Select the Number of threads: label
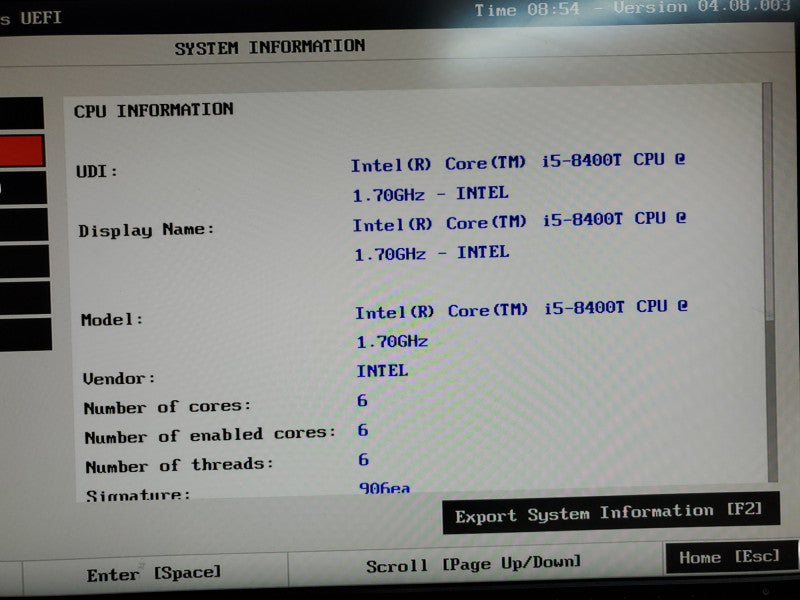This screenshot has height=600, width=800. (180, 465)
